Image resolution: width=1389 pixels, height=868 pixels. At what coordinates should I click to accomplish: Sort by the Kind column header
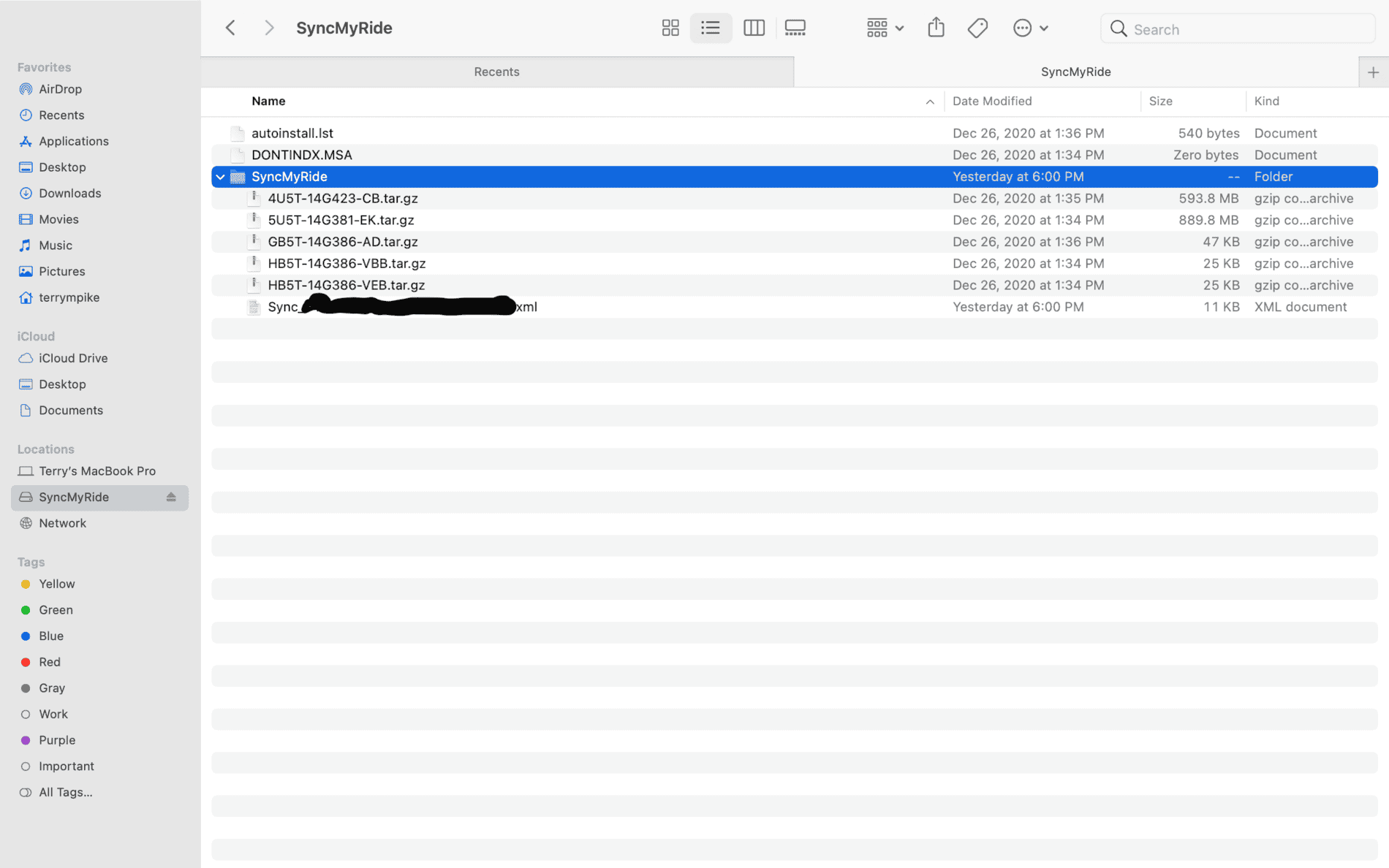coord(1266,101)
